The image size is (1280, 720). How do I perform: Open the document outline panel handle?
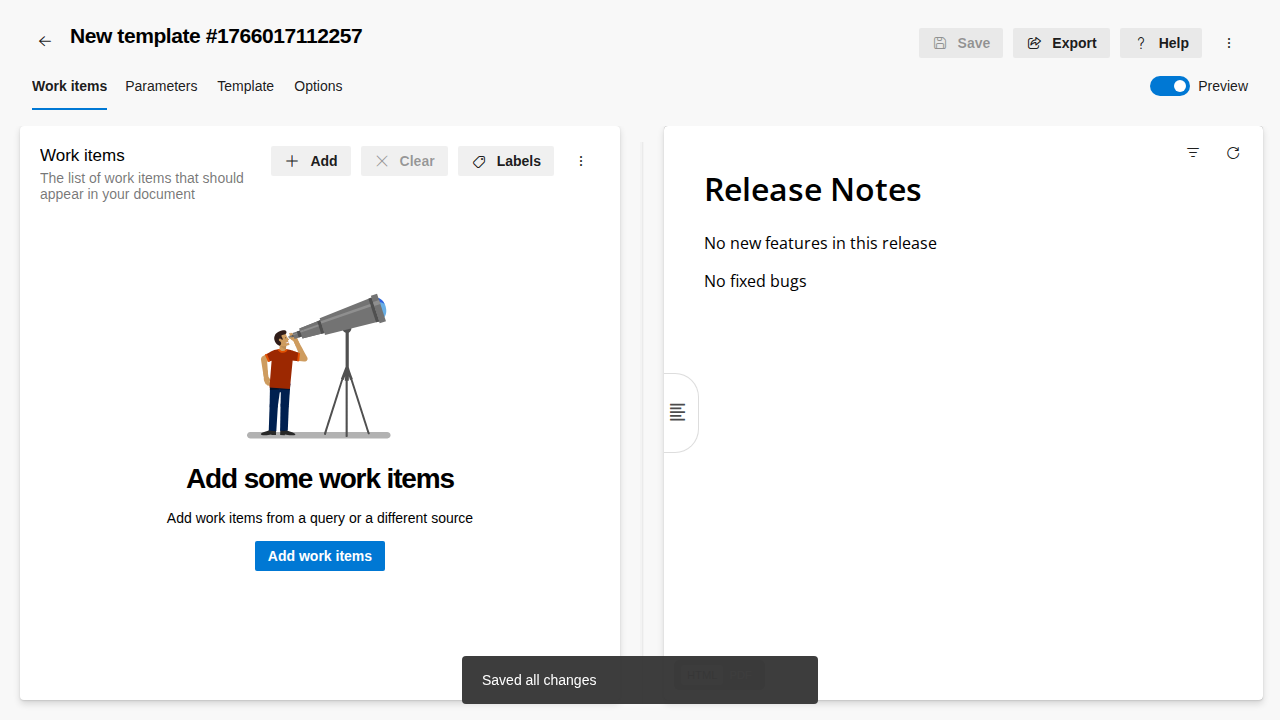(x=678, y=412)
